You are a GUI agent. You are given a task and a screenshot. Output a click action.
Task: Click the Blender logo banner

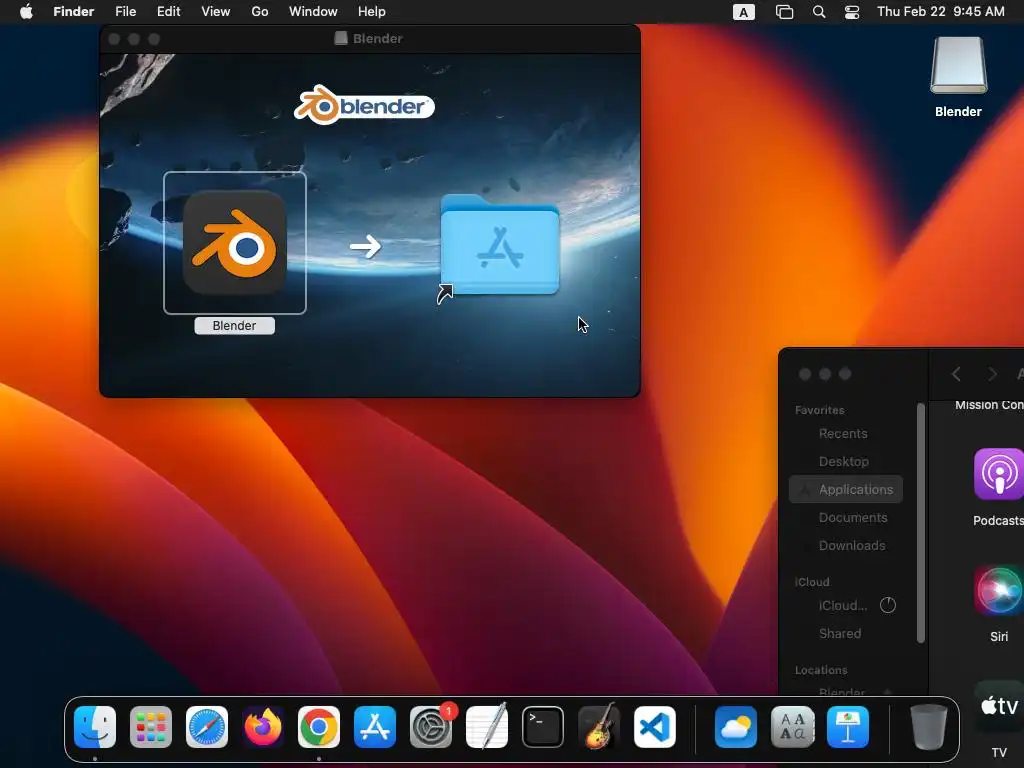(x=364, y=105)
